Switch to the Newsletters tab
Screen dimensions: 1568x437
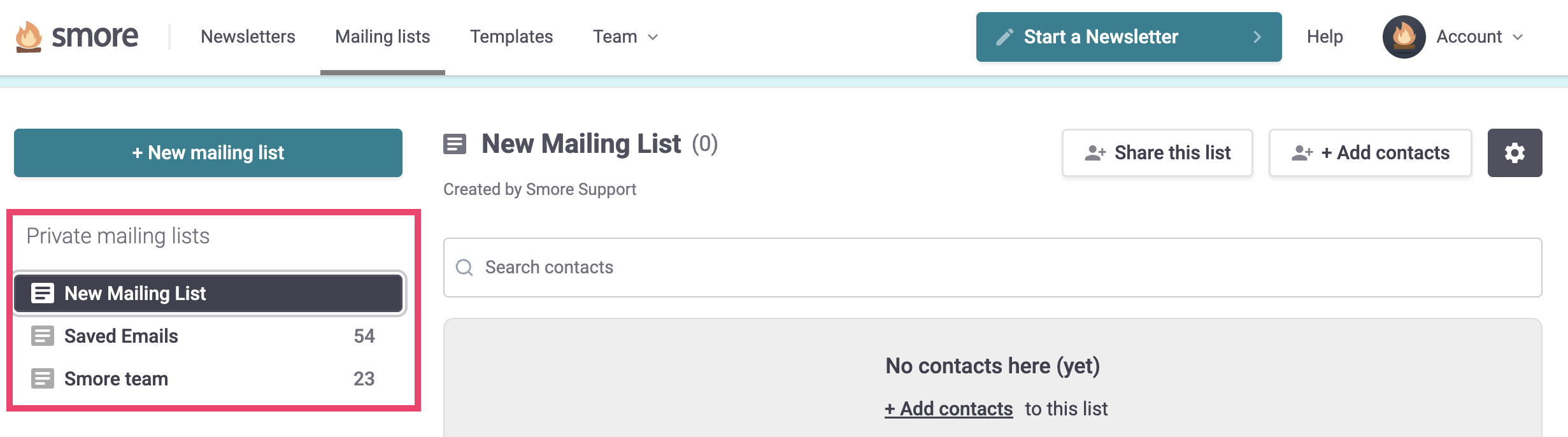[248, 36]
